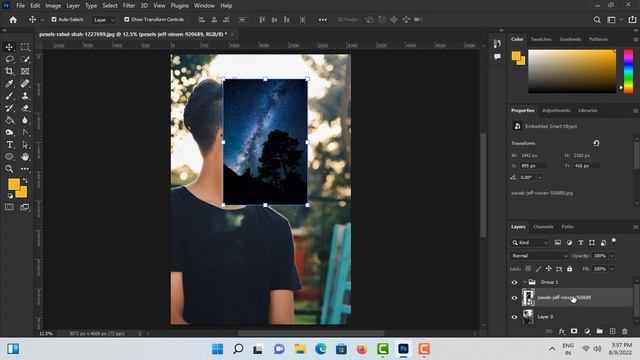Switch to the Libraries tab
640x360 pixels.
[x=588, y=111]
